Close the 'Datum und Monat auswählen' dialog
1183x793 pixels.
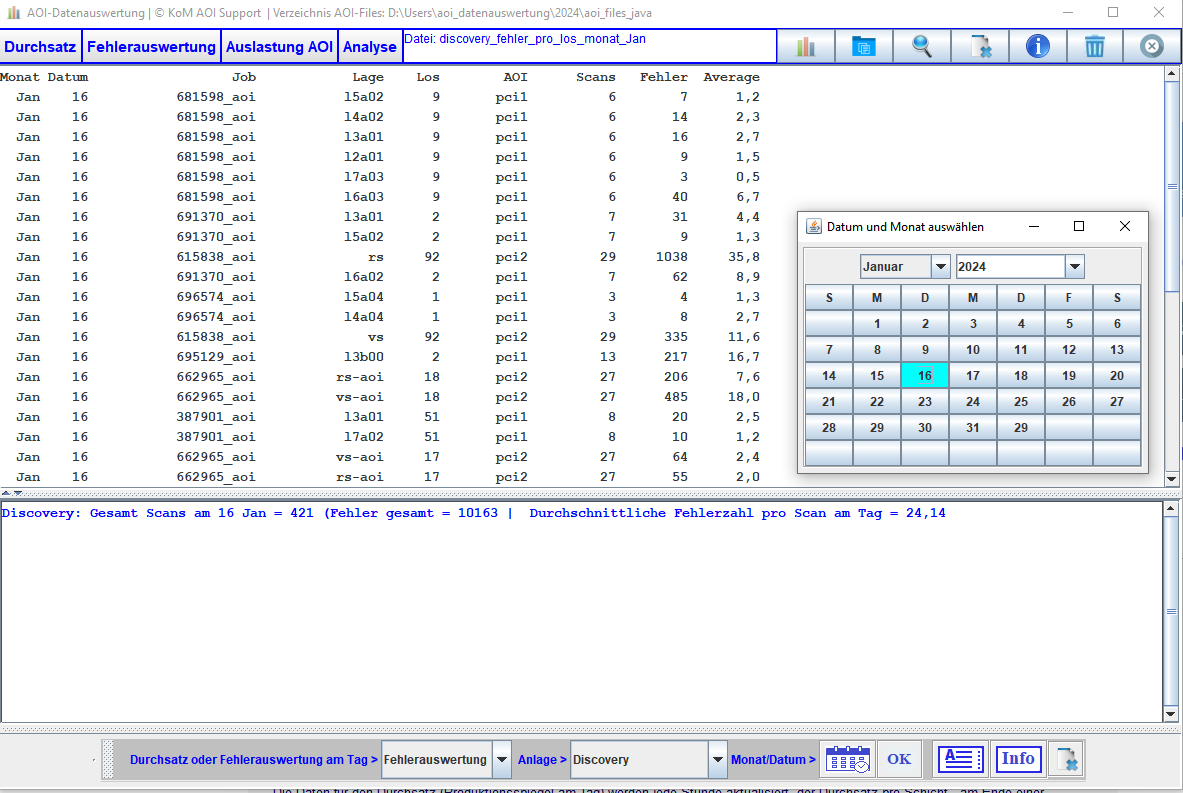click(x=1124, y=226)
